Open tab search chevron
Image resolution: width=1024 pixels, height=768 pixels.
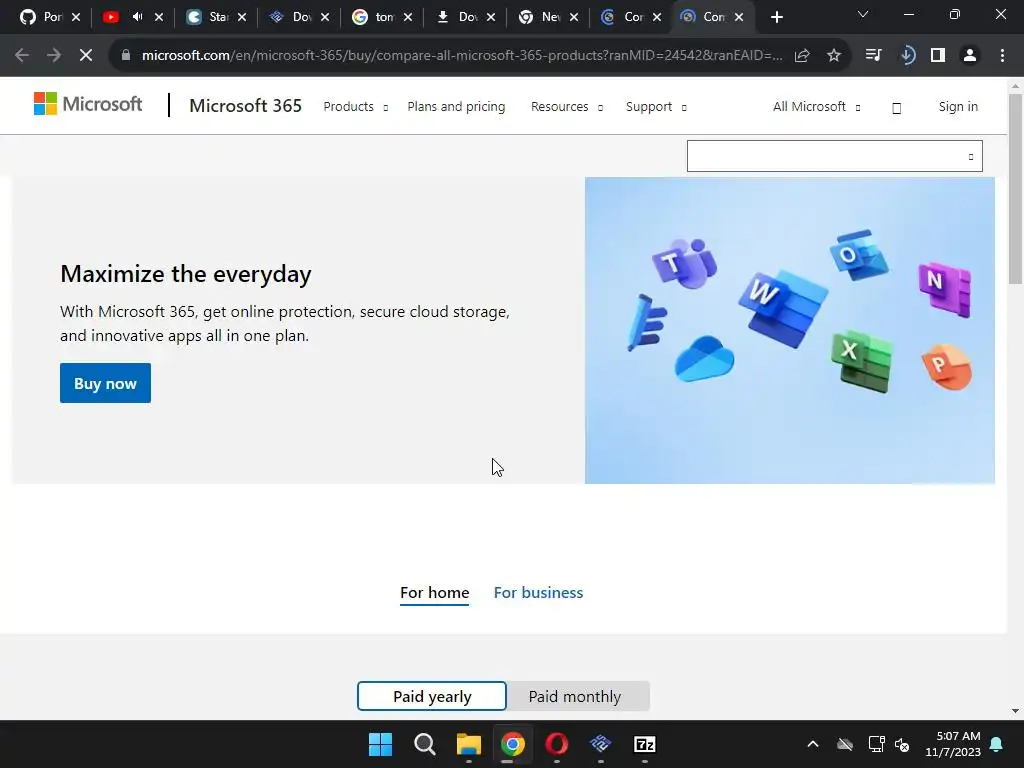(x=863, y=14)
